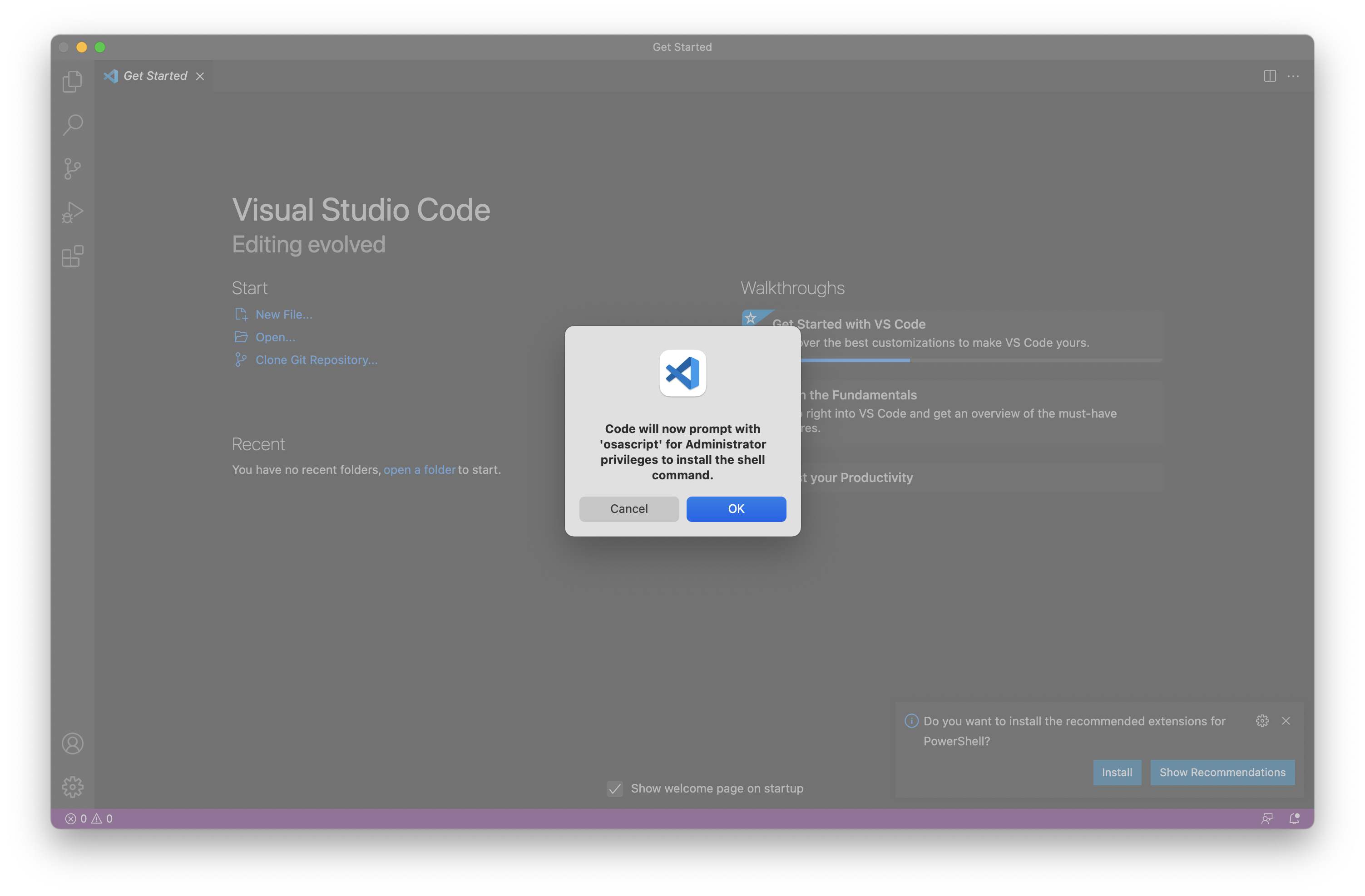The width and height of the screenshot is (1365, 896).
Task: Open Source Control view icon
Action: pos(72,168)
